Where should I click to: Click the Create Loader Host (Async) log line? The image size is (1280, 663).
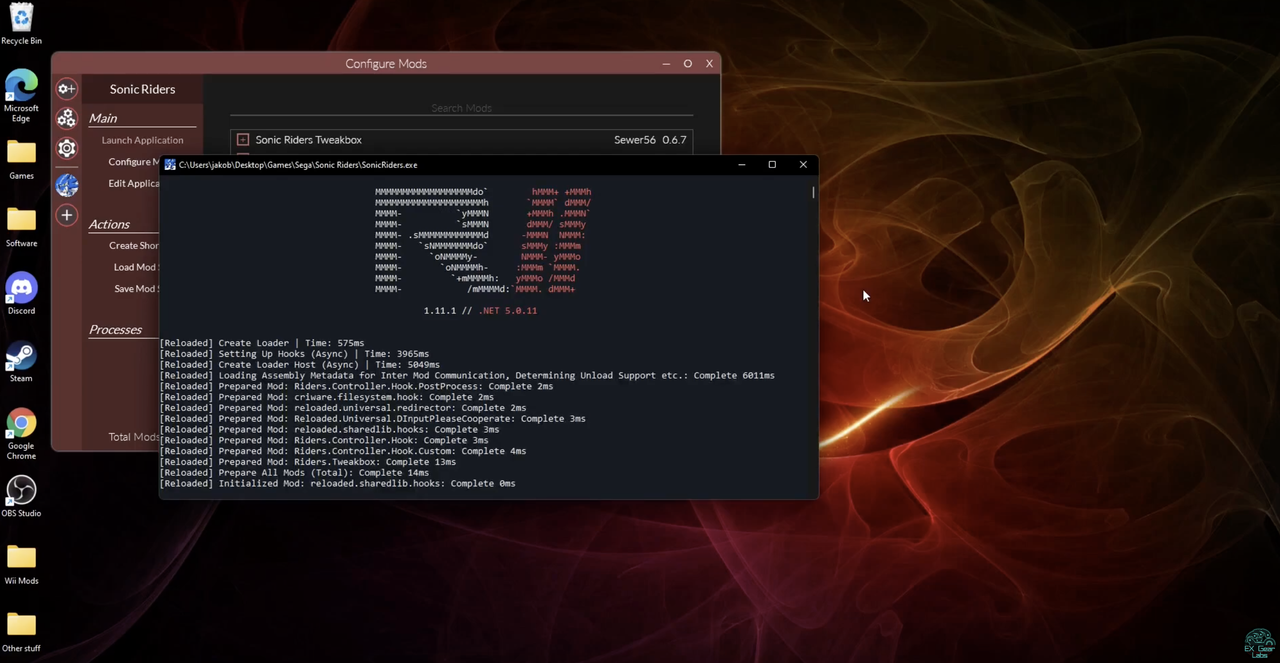coord(300,365)
